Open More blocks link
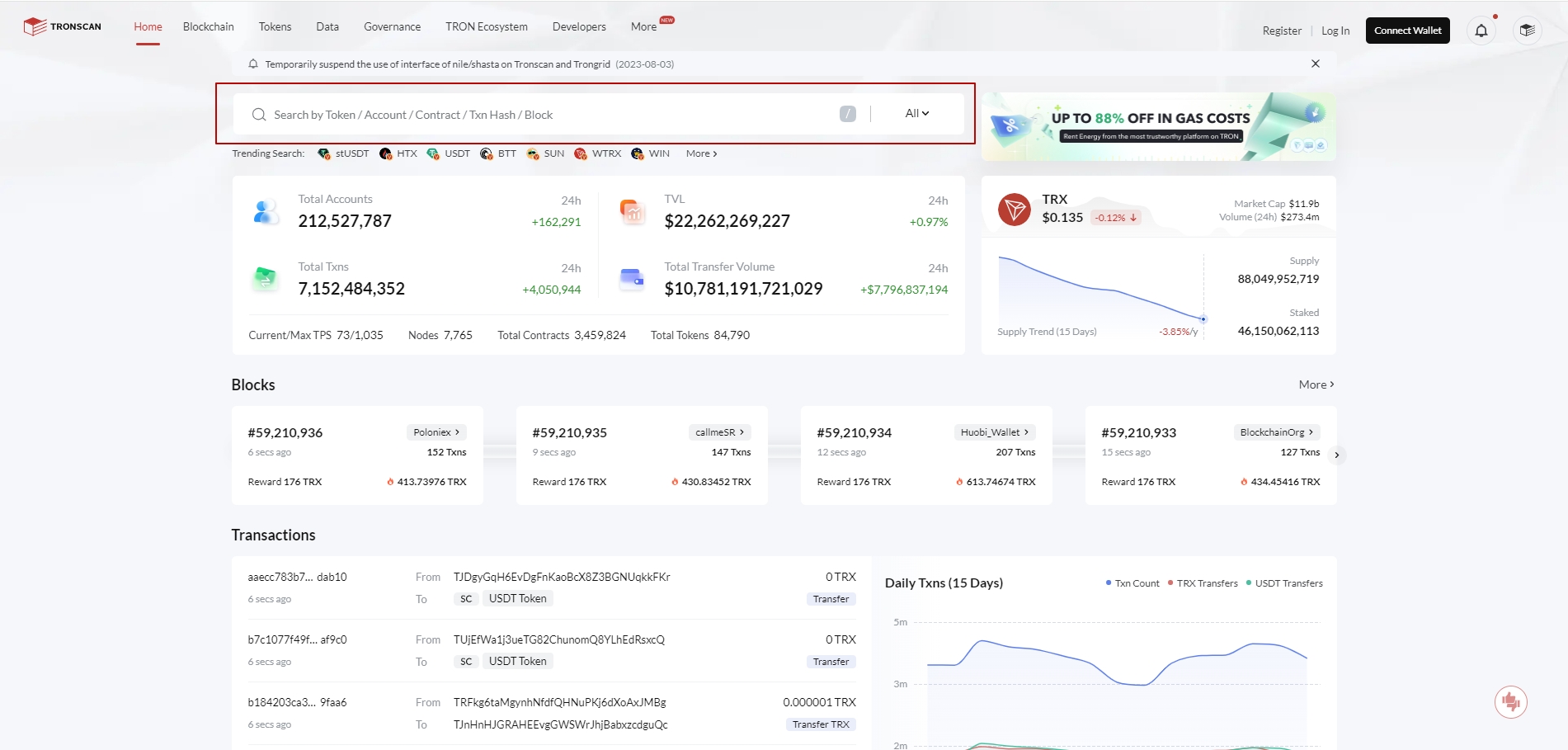The image size is (1568, 750). [1316, 384]
